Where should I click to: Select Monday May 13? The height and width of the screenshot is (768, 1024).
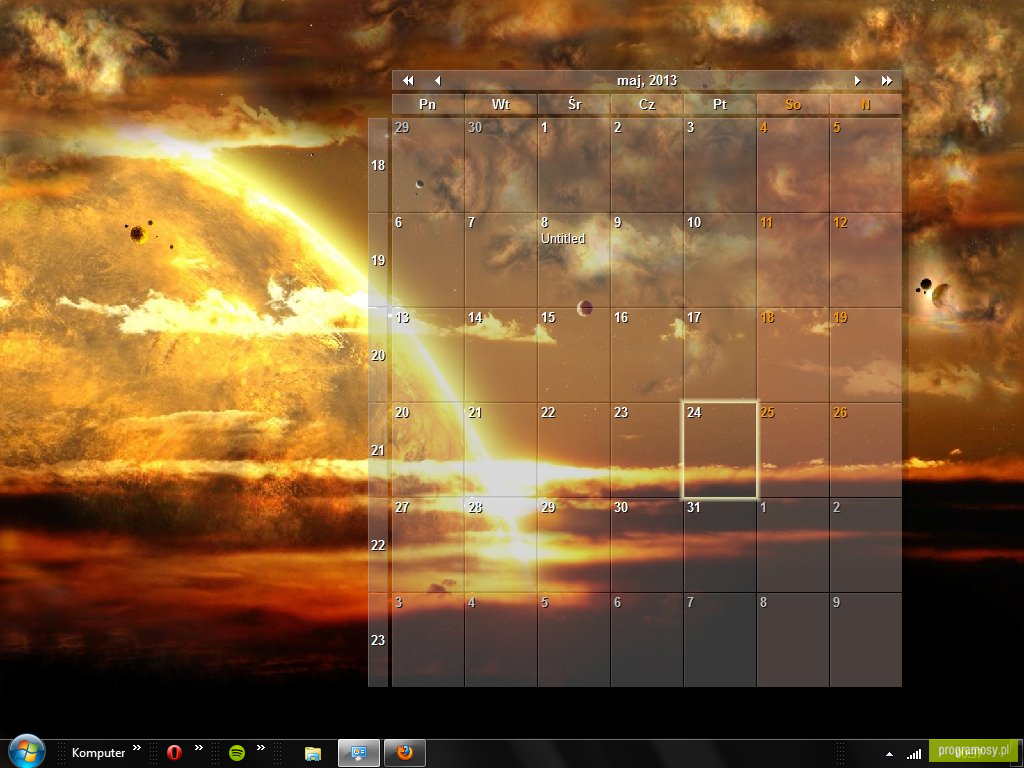point(428,355)
